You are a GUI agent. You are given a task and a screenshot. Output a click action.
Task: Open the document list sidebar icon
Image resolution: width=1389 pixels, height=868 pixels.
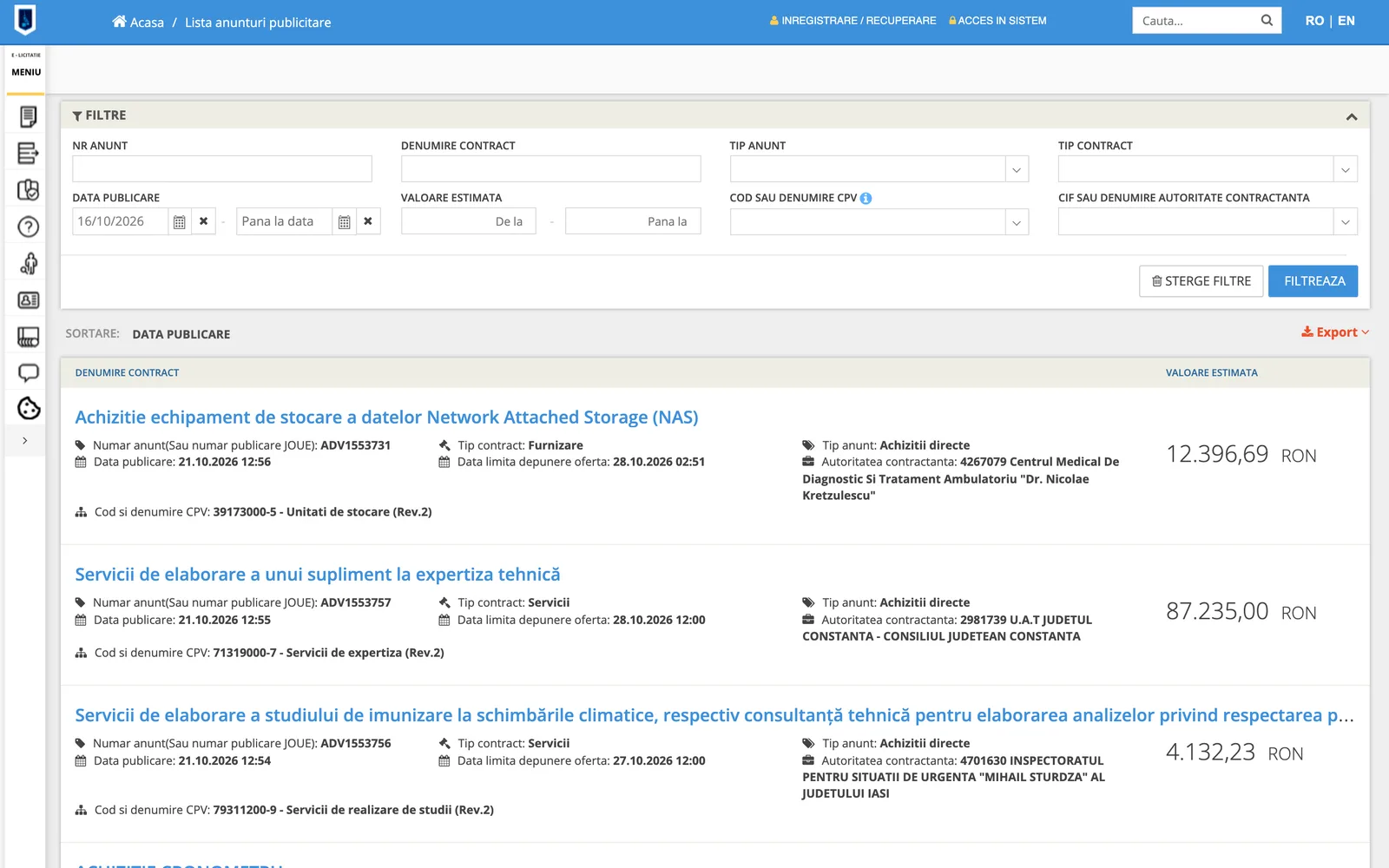click(28, 116)
